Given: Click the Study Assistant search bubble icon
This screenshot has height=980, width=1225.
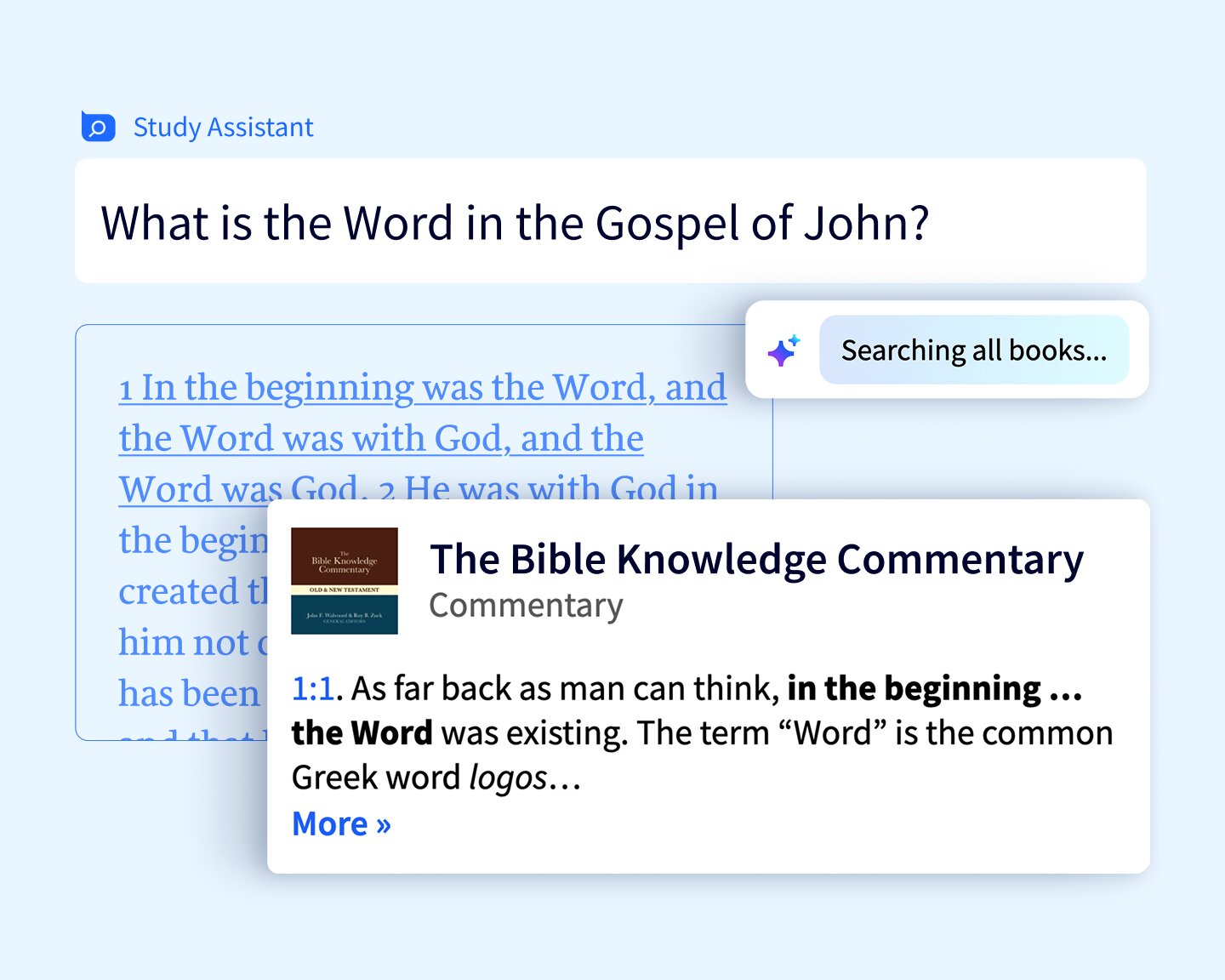Looking at the screenshot, I should (98, 127).
